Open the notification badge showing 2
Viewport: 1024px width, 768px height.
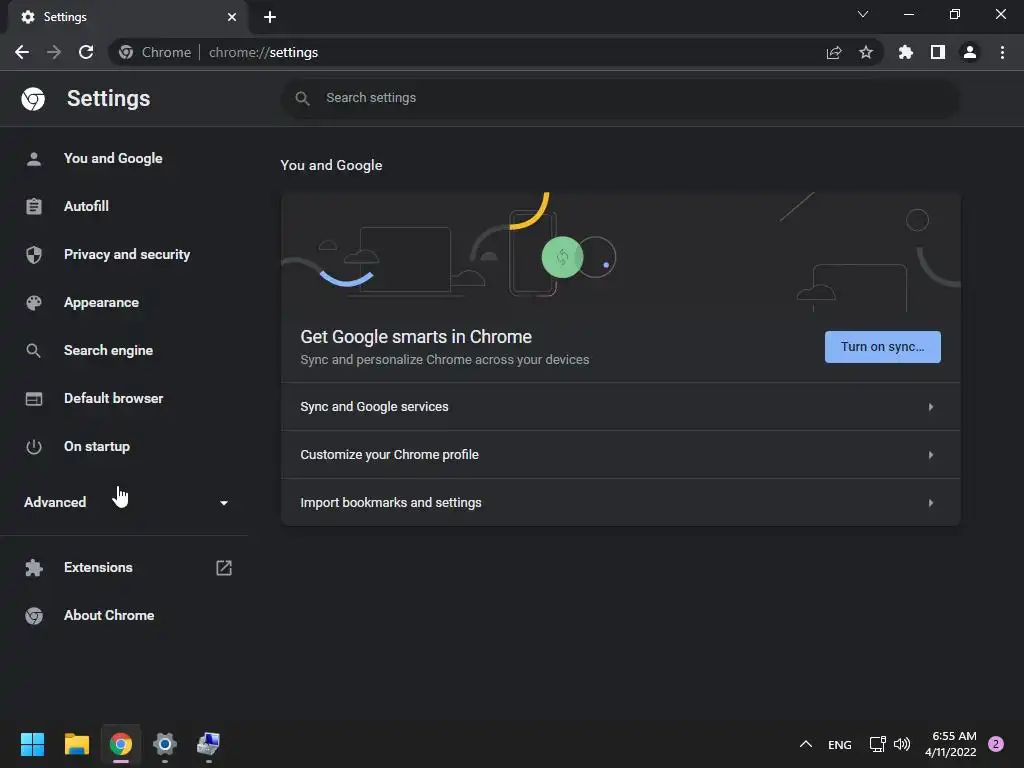tap(996, 744)
